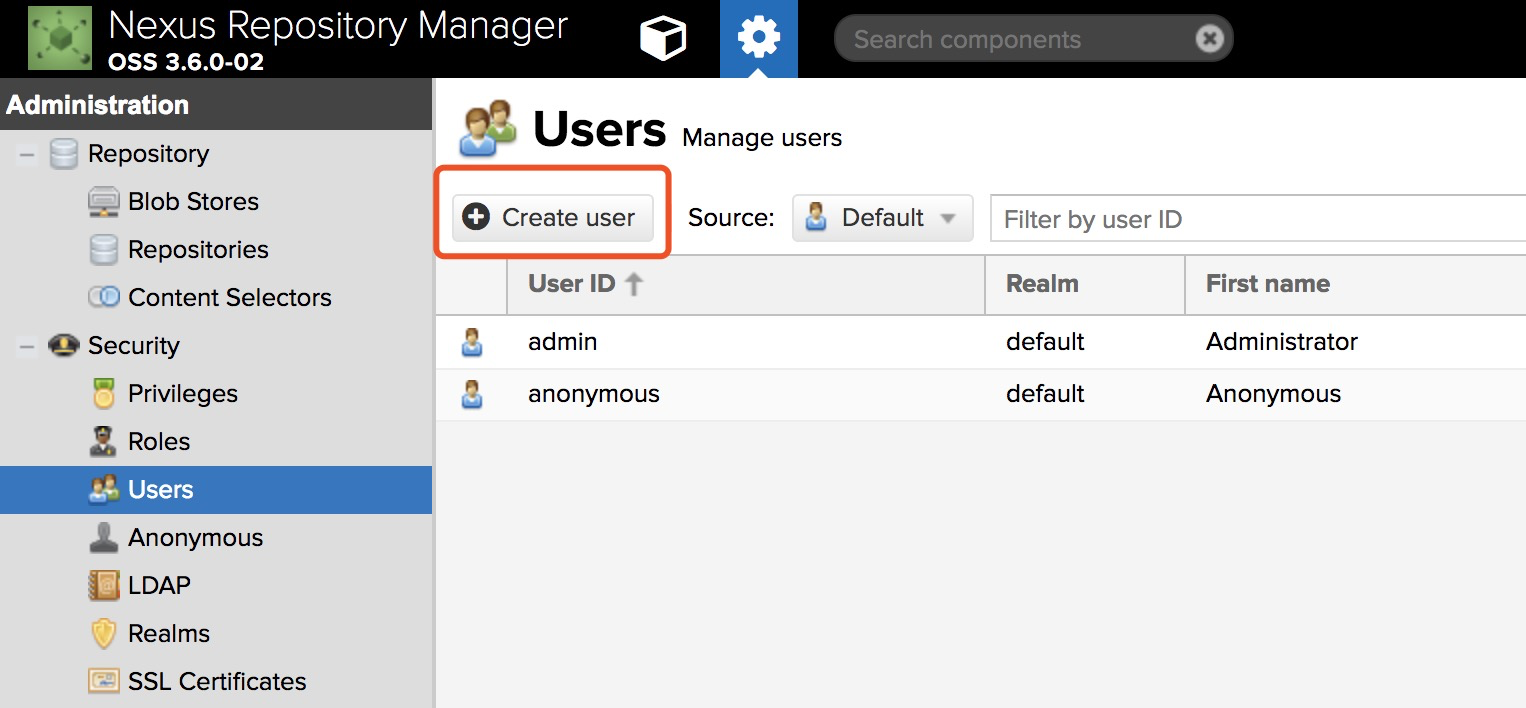Collapse the Security tree node

pos(27,346)
